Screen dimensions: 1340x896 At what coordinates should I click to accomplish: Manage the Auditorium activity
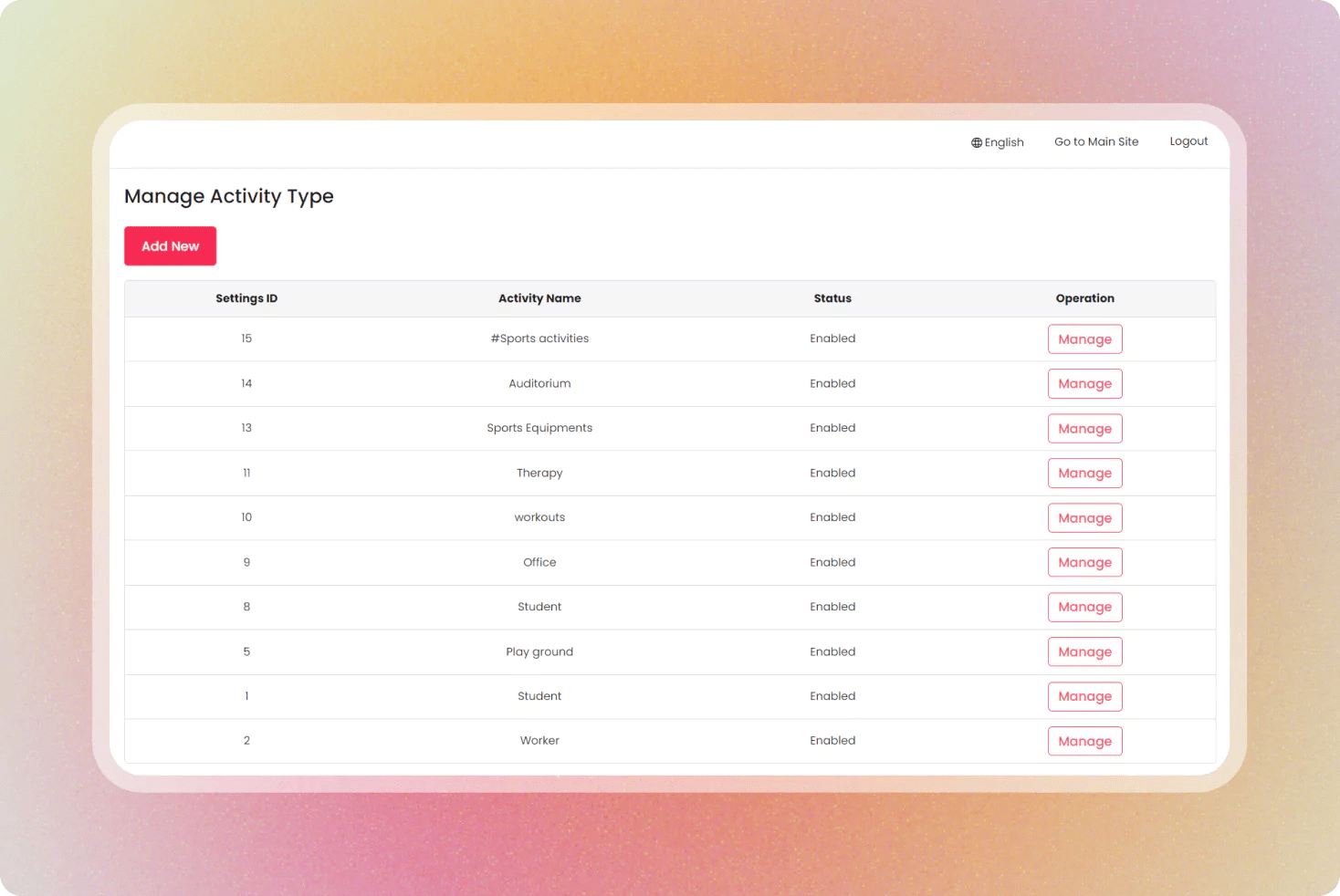tap(1085, 384)
